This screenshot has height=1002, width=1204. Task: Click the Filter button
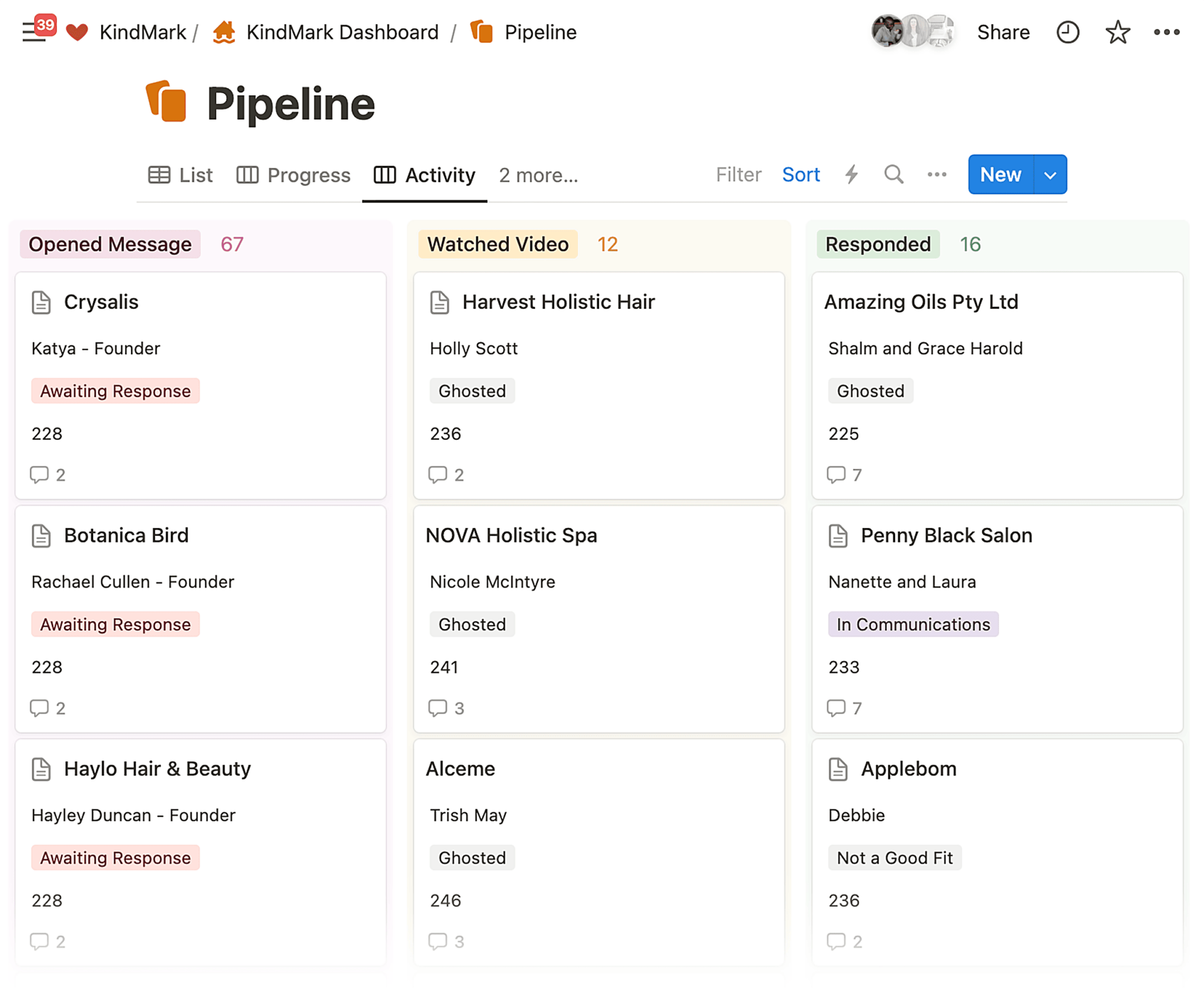tap(737, 175)
